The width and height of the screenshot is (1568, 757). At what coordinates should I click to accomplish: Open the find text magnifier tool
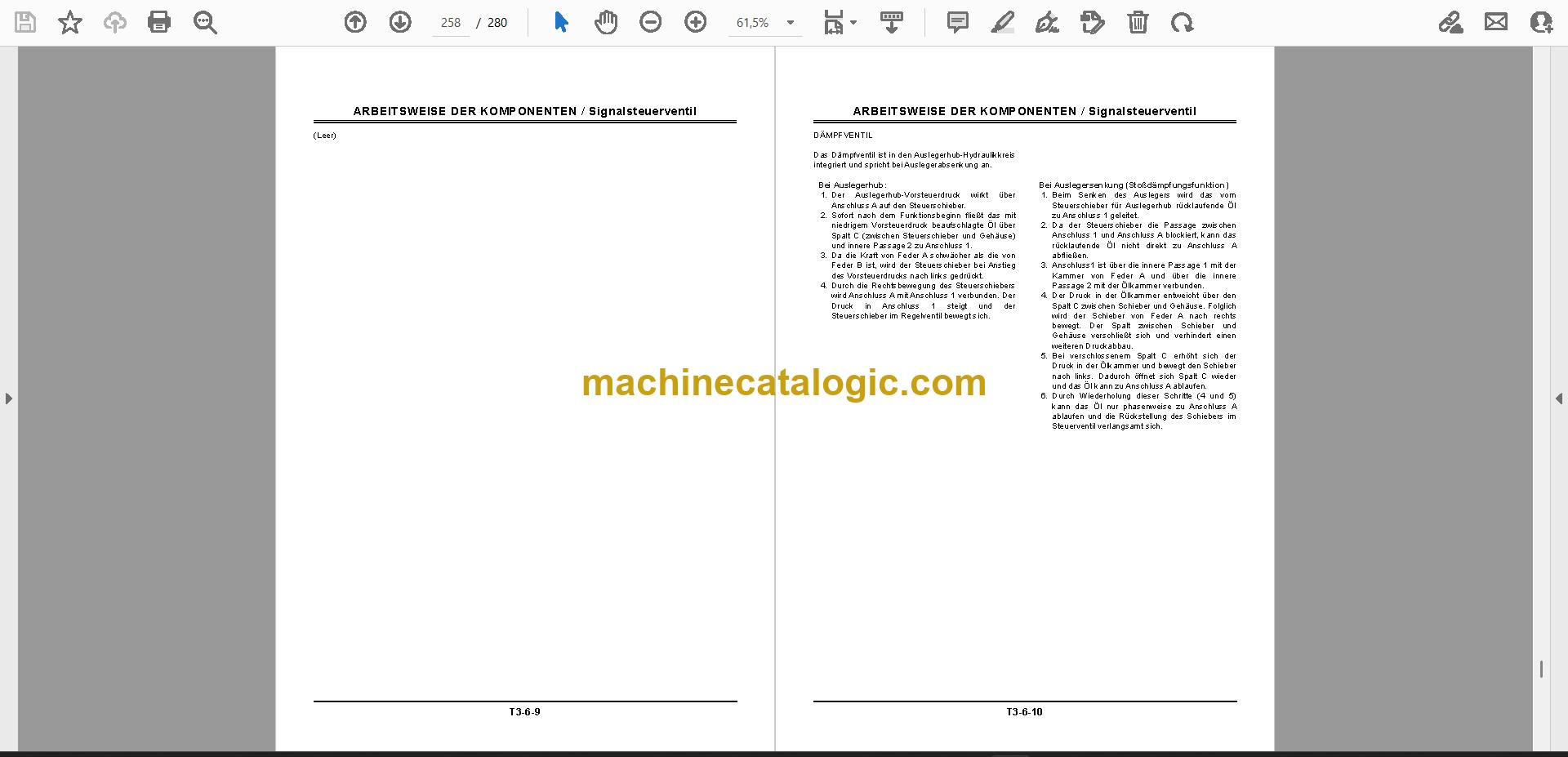[205, 22]
